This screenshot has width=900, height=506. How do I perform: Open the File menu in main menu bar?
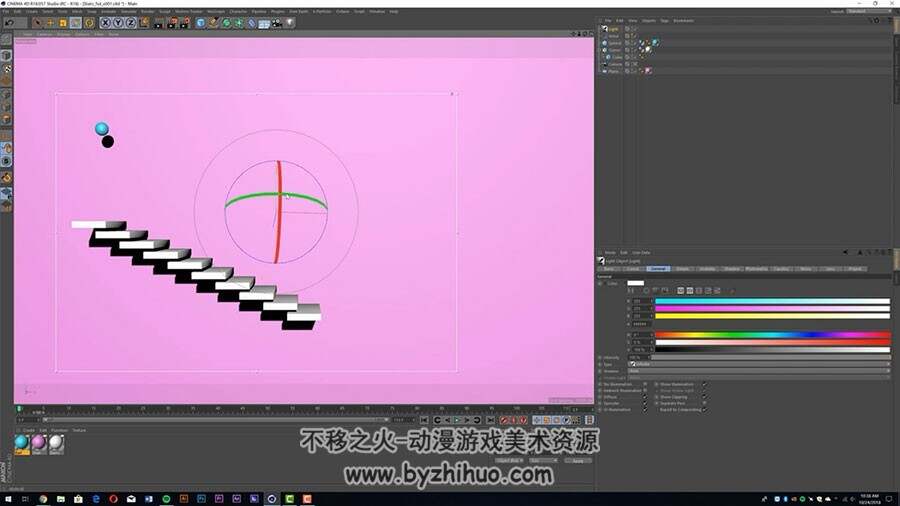[7, 11]
